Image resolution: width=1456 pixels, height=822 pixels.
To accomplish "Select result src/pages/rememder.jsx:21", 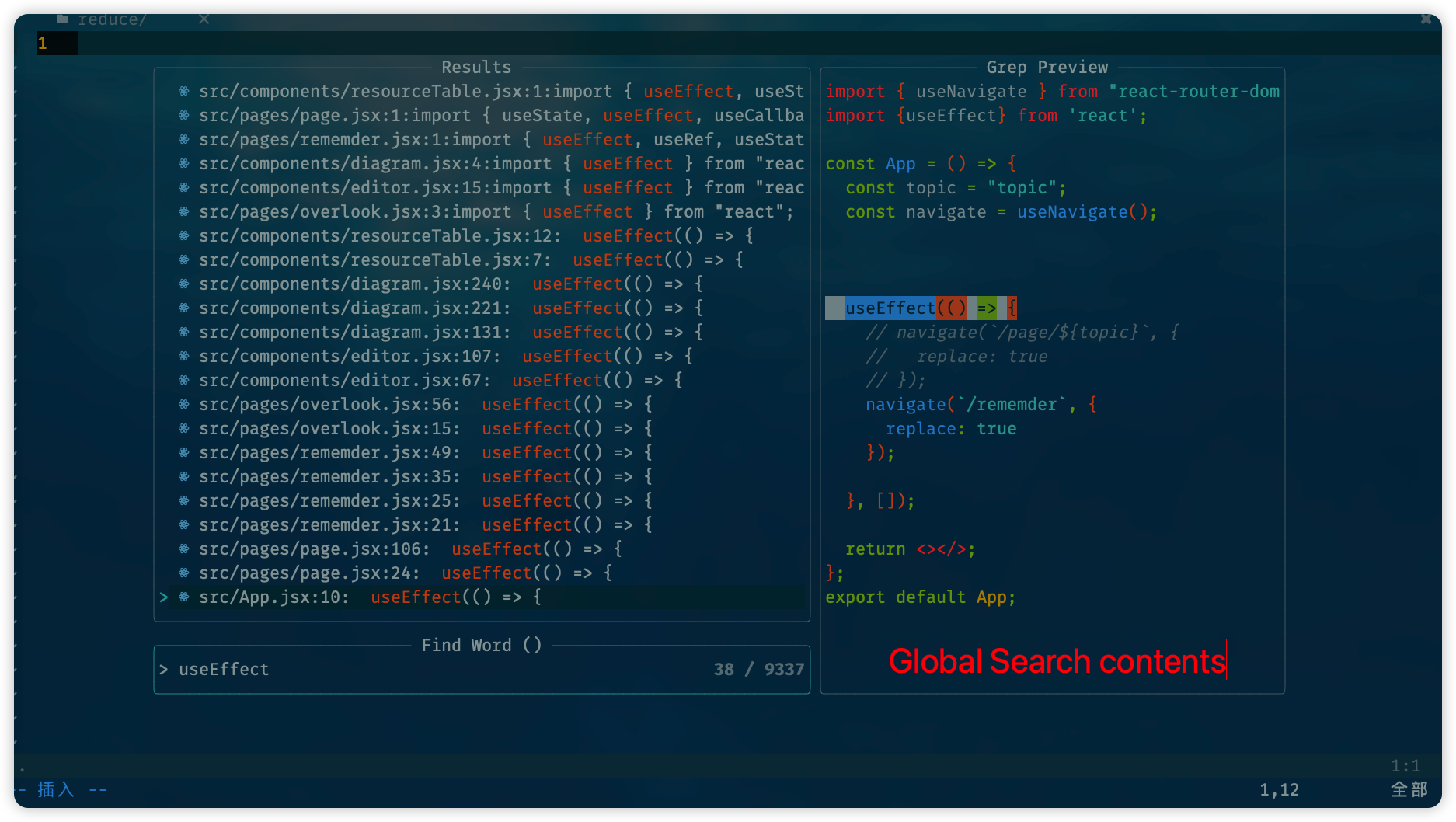I will point(482,524).
